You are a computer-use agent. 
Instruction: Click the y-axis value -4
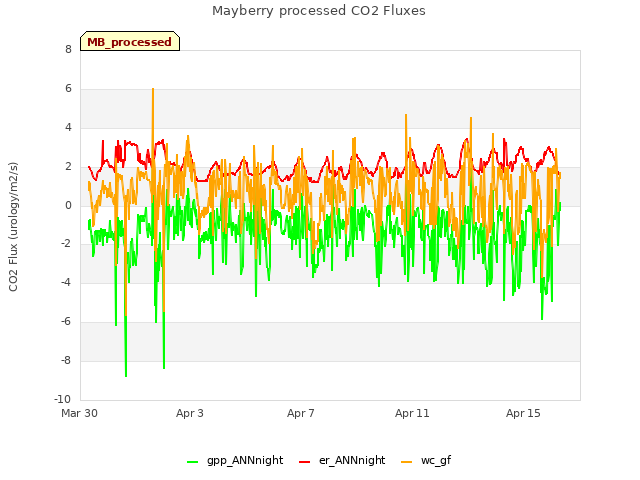click(x=66, y=282)
